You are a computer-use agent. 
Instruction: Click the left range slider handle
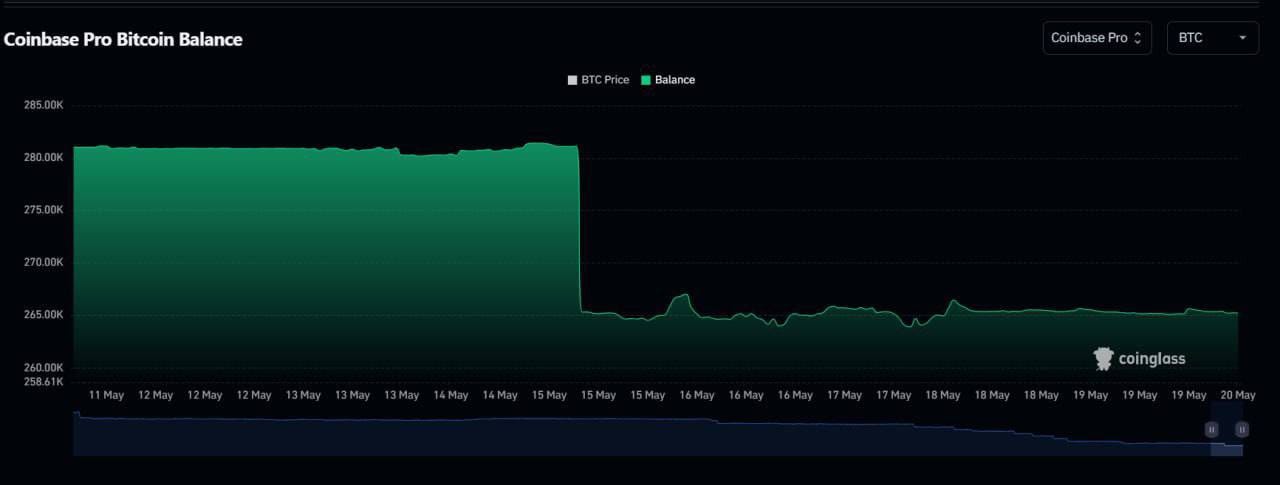(x=1211, y=430)
